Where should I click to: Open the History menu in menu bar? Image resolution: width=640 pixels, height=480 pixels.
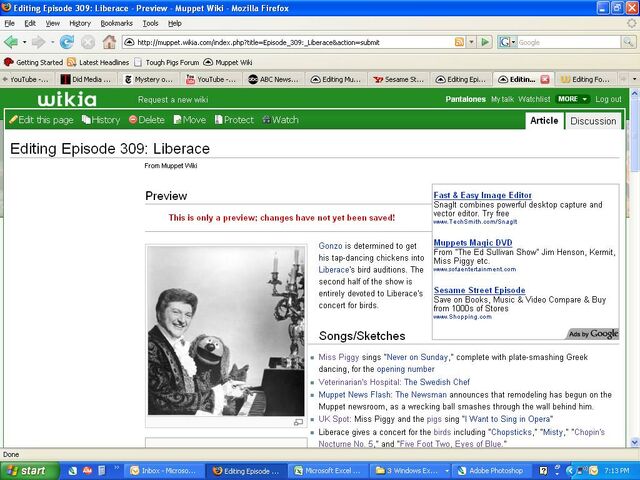80,24
